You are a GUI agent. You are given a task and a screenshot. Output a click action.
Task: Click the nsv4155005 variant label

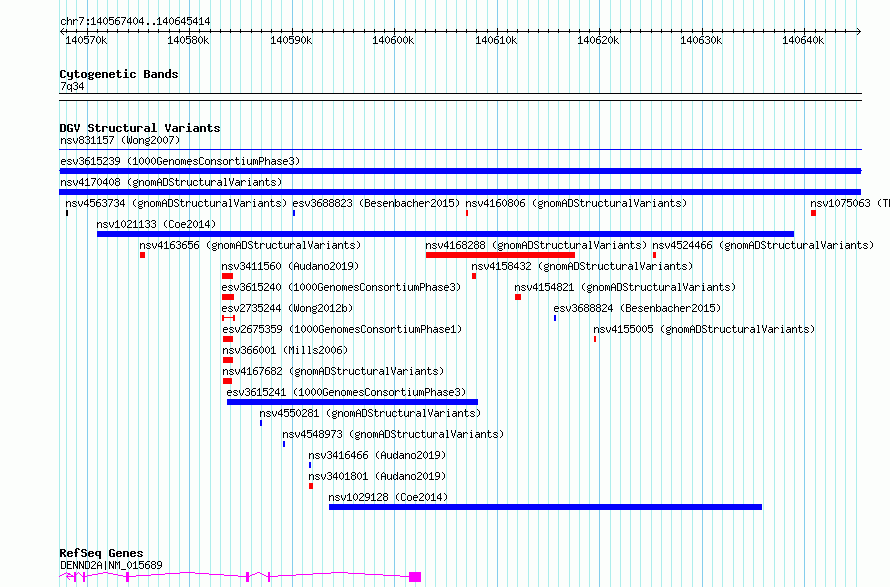(704, 329)
